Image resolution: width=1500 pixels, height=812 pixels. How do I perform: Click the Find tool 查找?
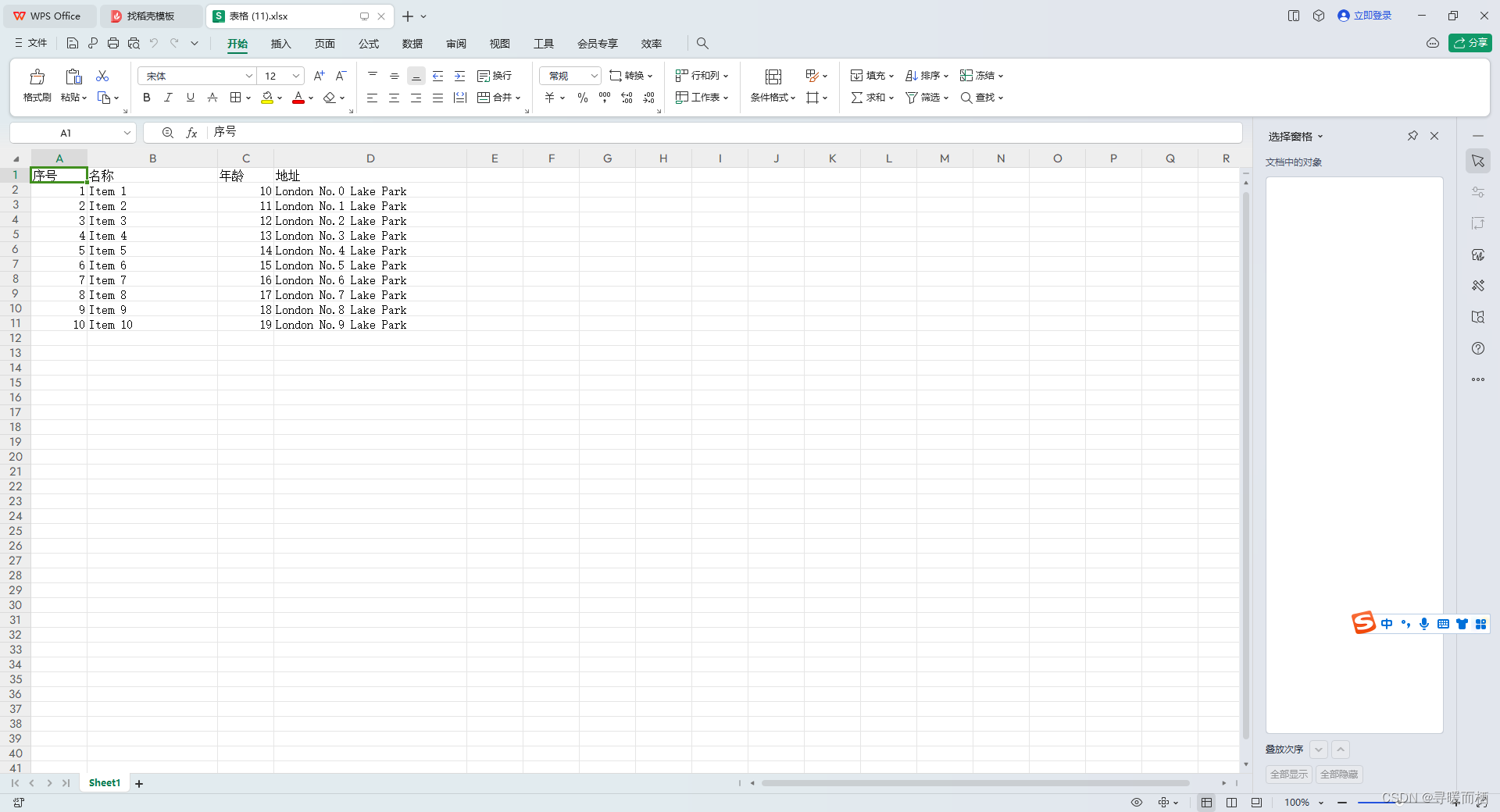click(x=980, y=98)
